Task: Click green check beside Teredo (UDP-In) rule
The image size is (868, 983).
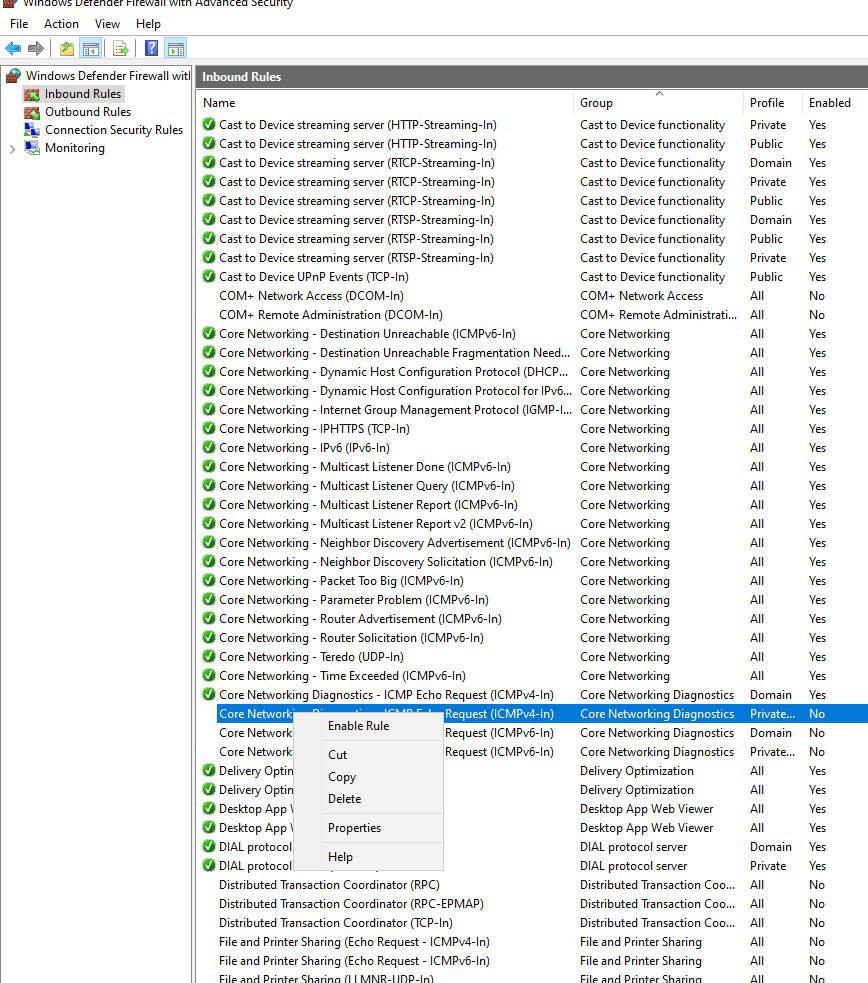Action: [209, 656]
